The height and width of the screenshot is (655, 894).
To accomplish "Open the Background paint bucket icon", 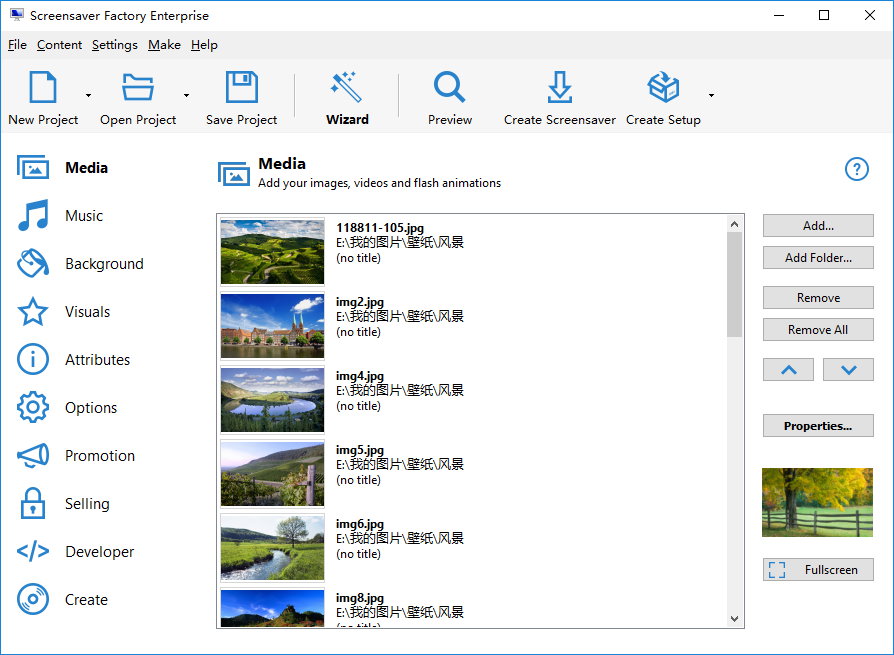I will coord(32,263).
